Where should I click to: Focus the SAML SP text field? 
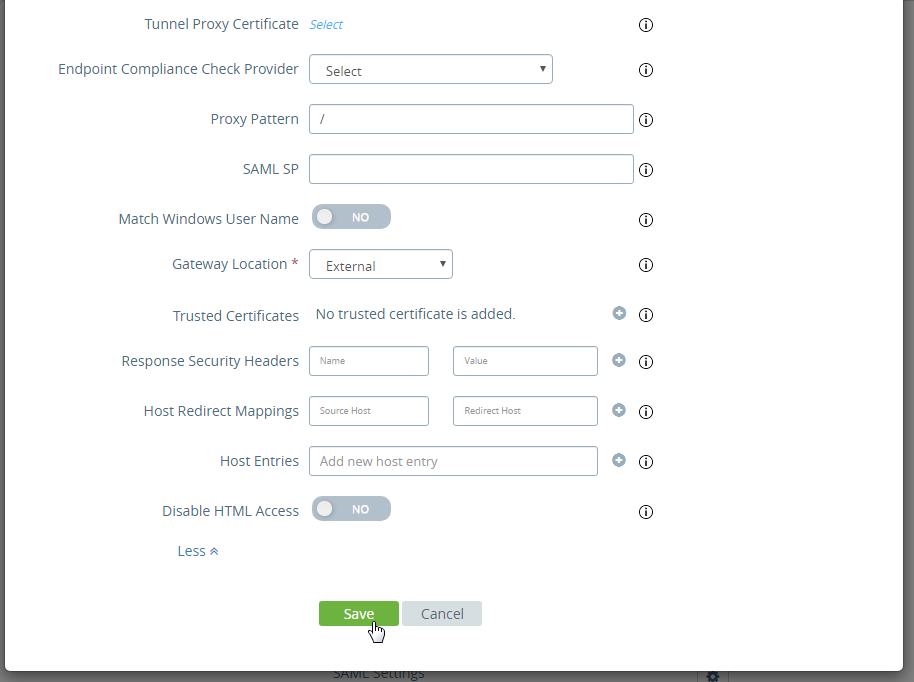(x=471, y=169)
